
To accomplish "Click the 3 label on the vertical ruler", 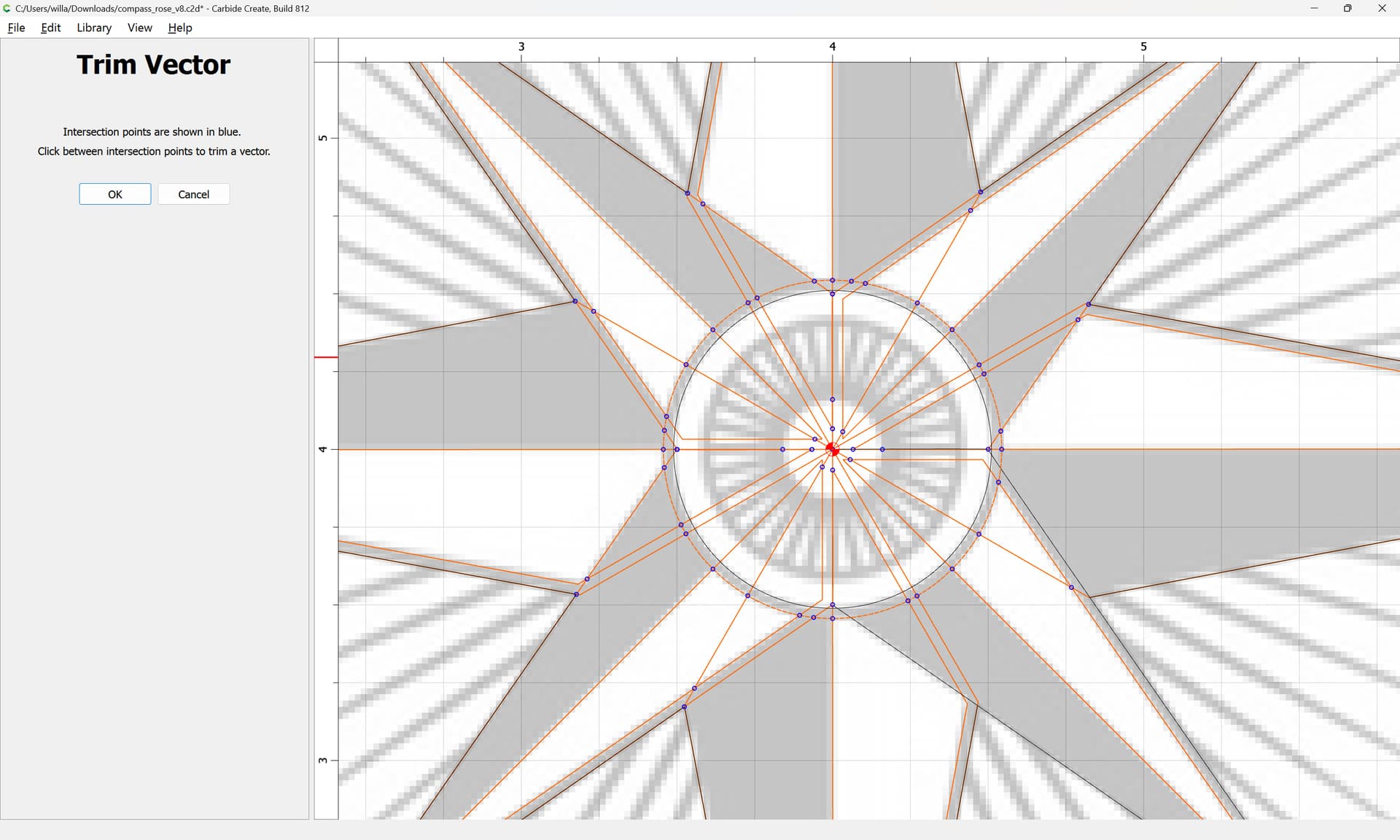I will tap(323, 761).
